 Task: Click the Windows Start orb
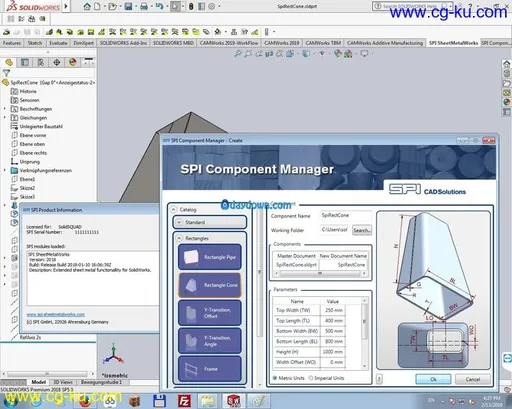11,401
